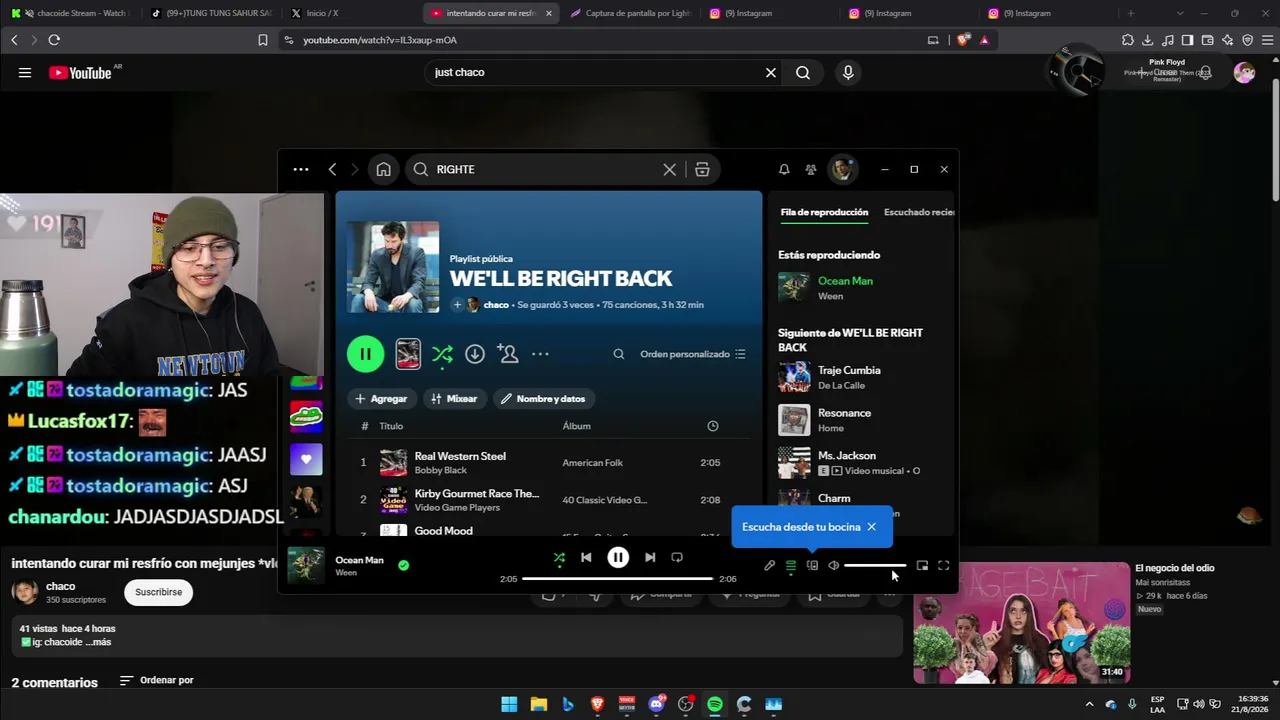Toggle repeat mode in the player
Screen dimensions: 1280x720
(x=677, y=557)
